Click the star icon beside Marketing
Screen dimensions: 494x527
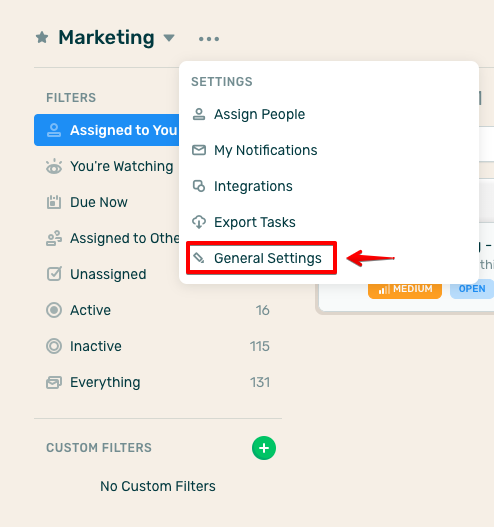coord(42,38)
